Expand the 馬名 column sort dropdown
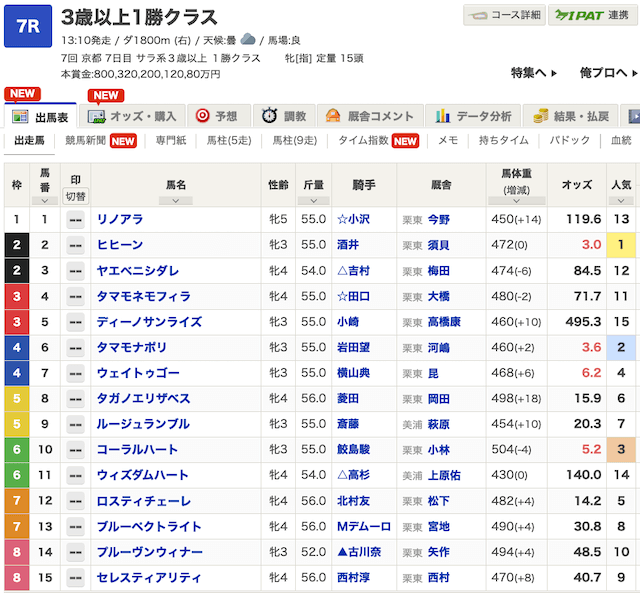This screenshot has width=640, height=593. [x=175, y=200]
